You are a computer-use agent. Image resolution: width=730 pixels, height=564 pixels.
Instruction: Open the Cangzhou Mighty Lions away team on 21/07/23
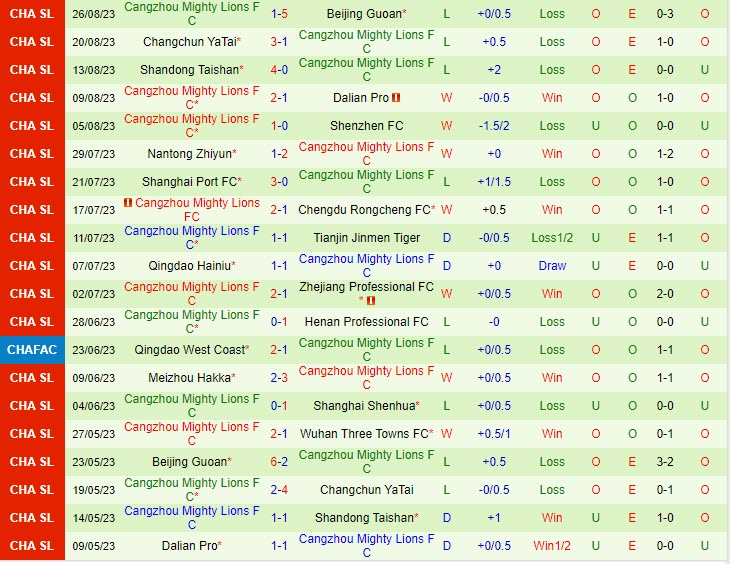[366, 182]
